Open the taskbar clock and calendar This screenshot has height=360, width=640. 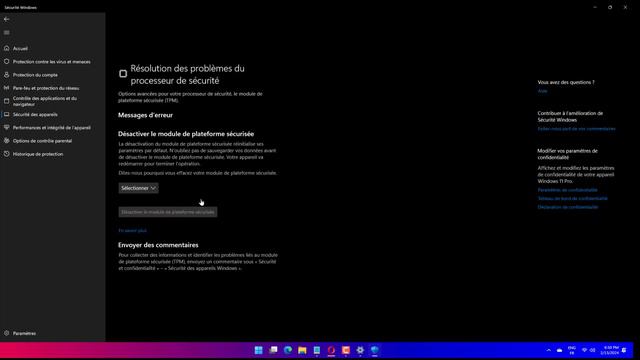(610, 350)
